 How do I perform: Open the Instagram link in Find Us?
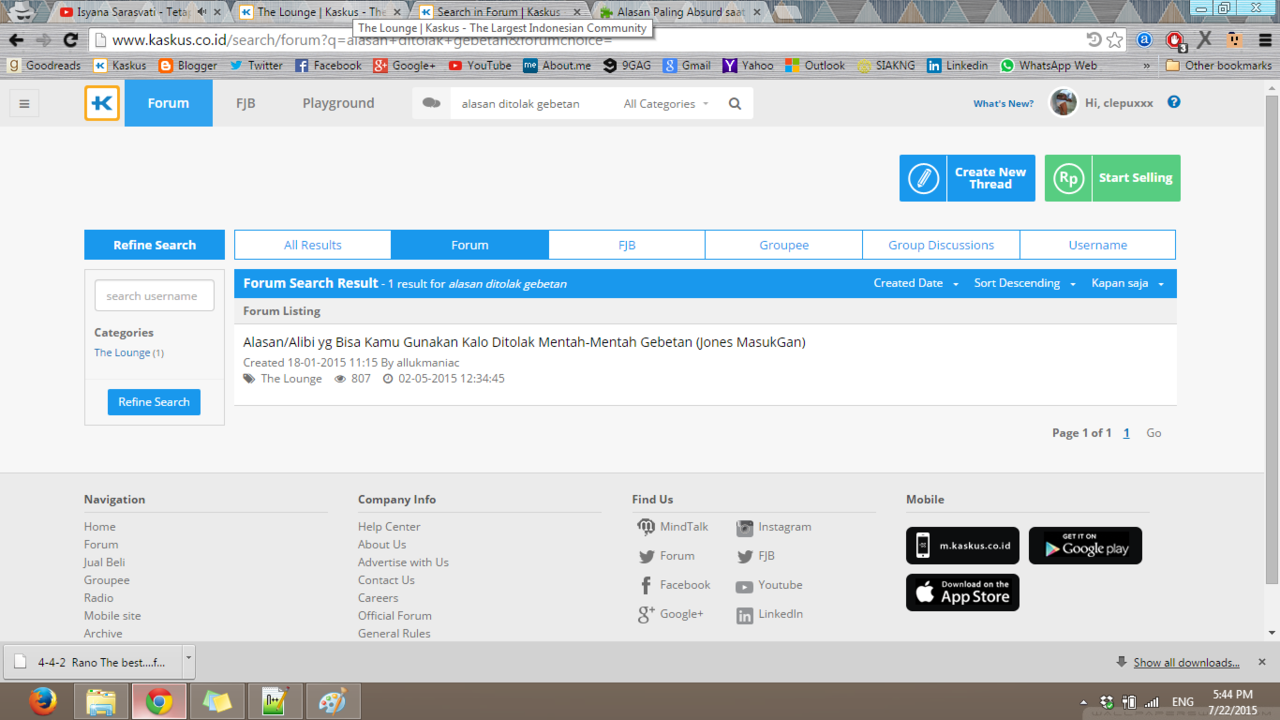[x=774, y=527]
